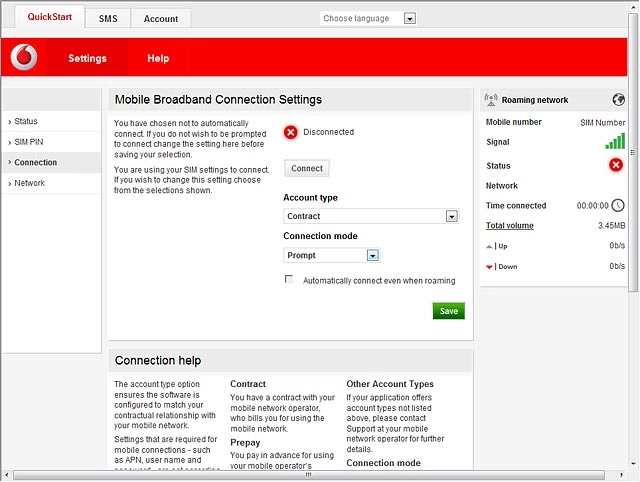Switch to the SMS tab
This screenshot has height=482, width=640.
tap(108, 19)
